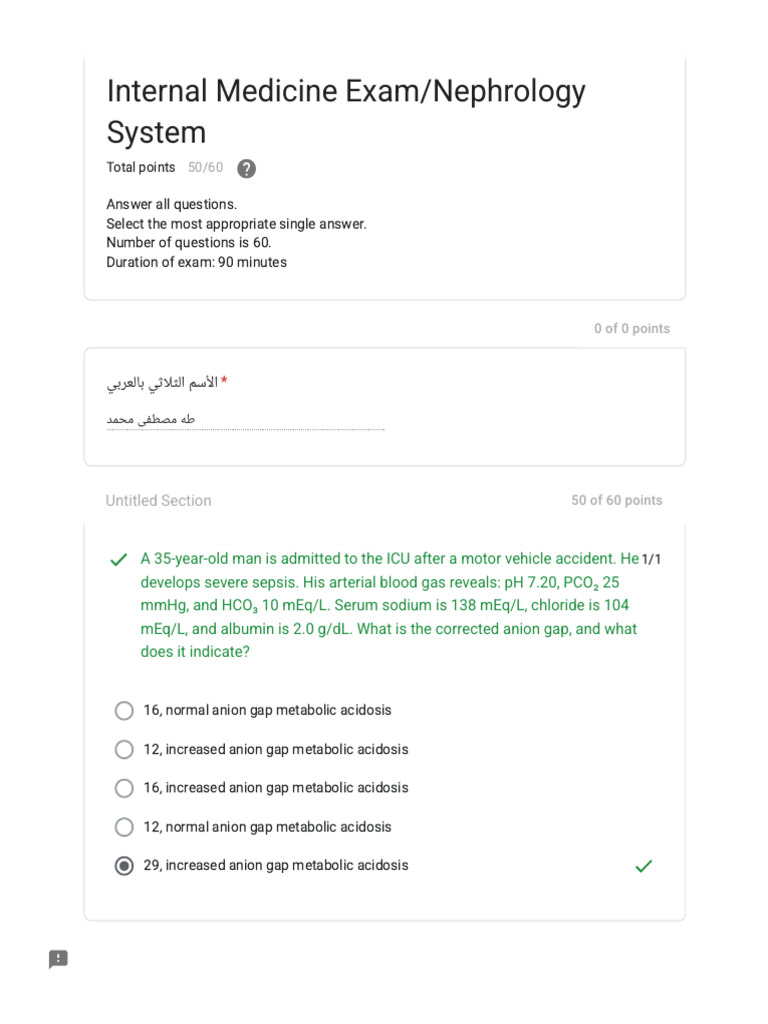Viewport: 768px width, 1024px height.
Task: Select radio for 12, increased anion gap
Action: point(124,749)
